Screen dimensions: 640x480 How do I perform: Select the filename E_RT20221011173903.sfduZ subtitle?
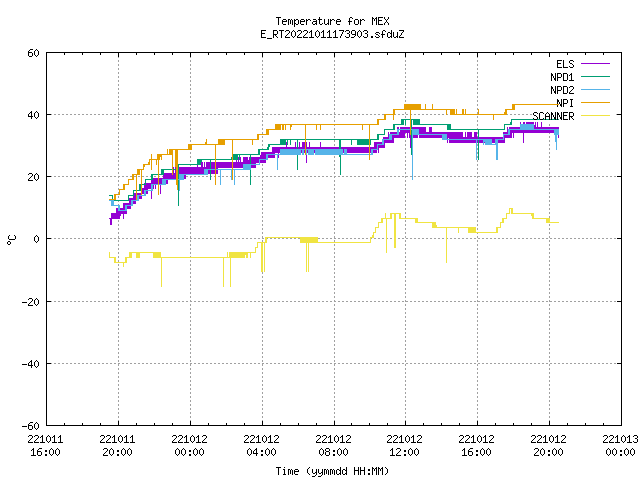(332, 34)
